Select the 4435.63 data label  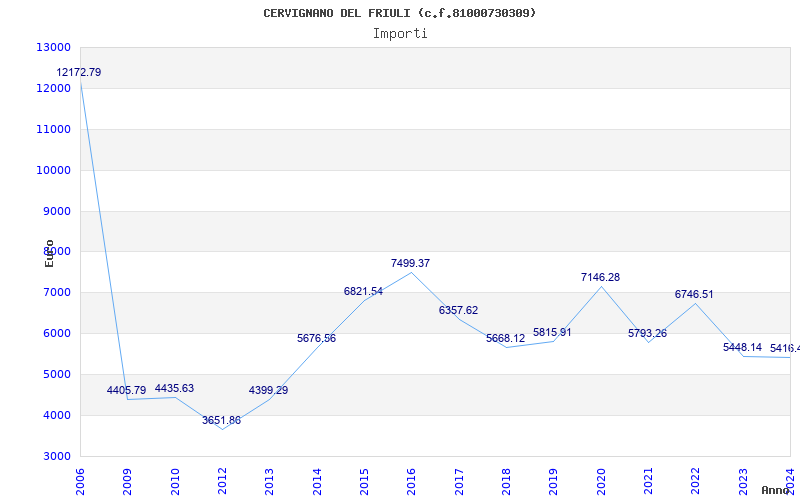pyautogui.click(x=174, y=388)
